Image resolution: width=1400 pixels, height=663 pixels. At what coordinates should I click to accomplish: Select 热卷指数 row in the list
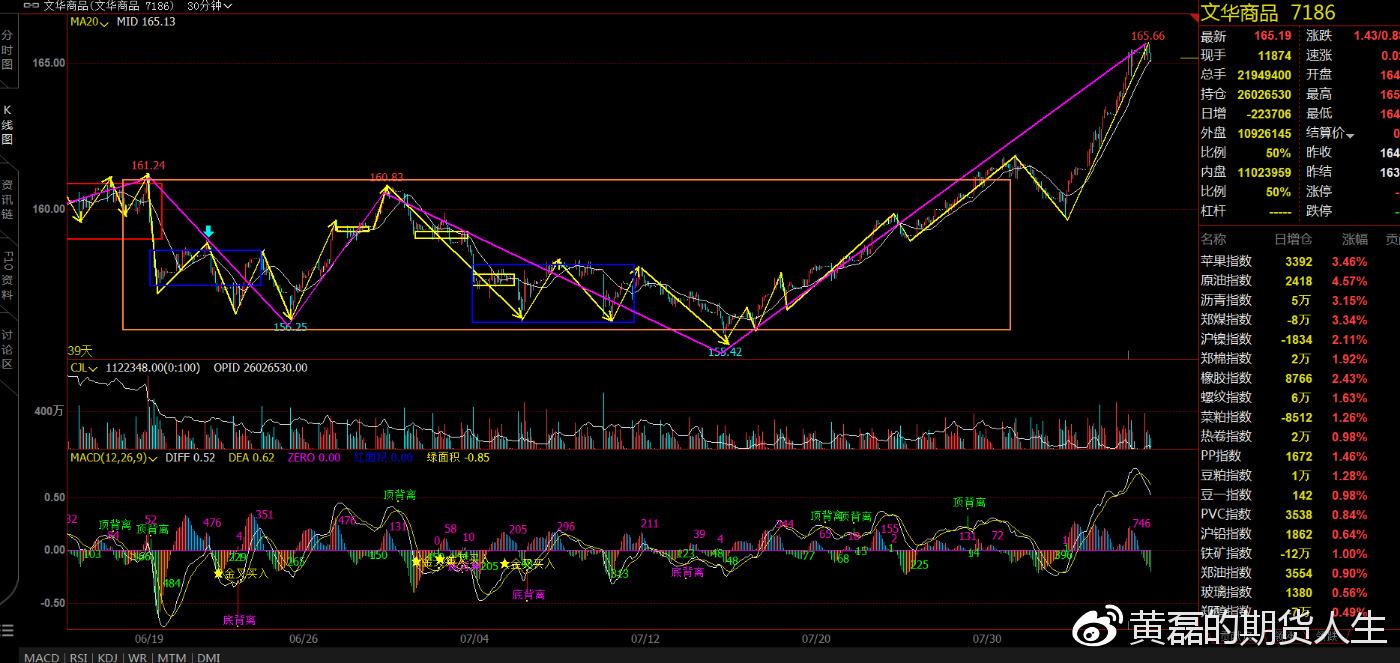pyautogui.click(x=1299, y=437)
